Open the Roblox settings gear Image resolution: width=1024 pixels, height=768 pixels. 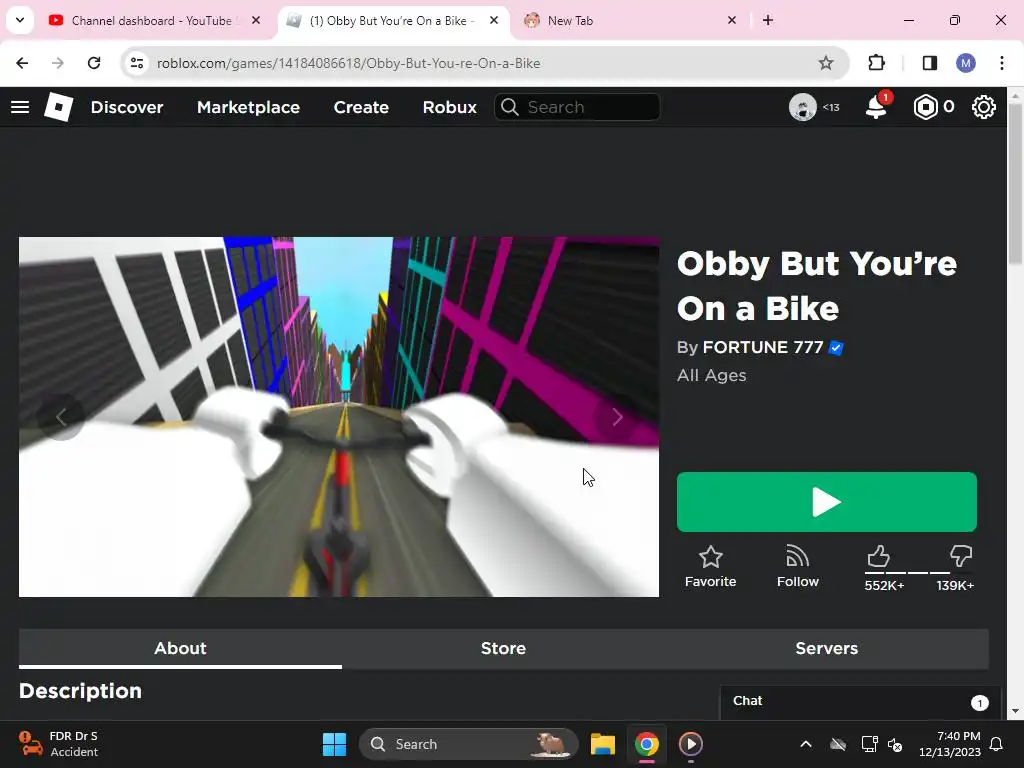click(x=984, y=107)
